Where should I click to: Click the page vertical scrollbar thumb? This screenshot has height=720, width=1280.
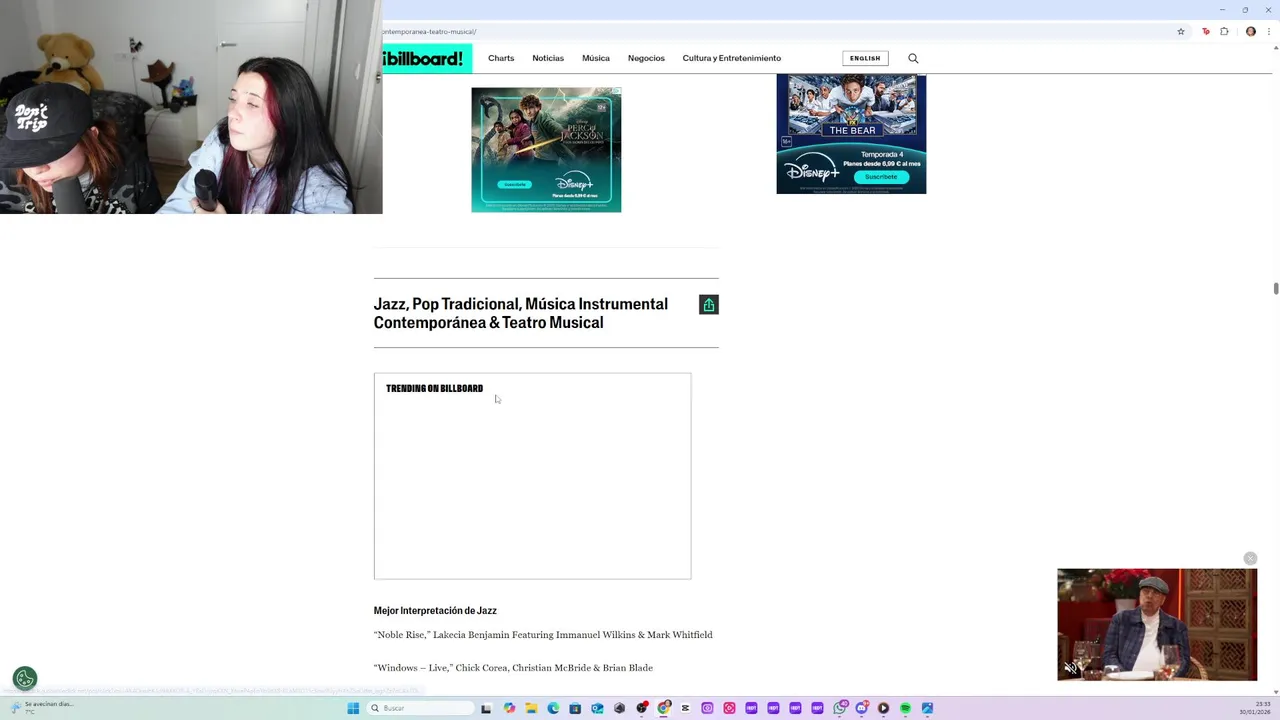1276,289
